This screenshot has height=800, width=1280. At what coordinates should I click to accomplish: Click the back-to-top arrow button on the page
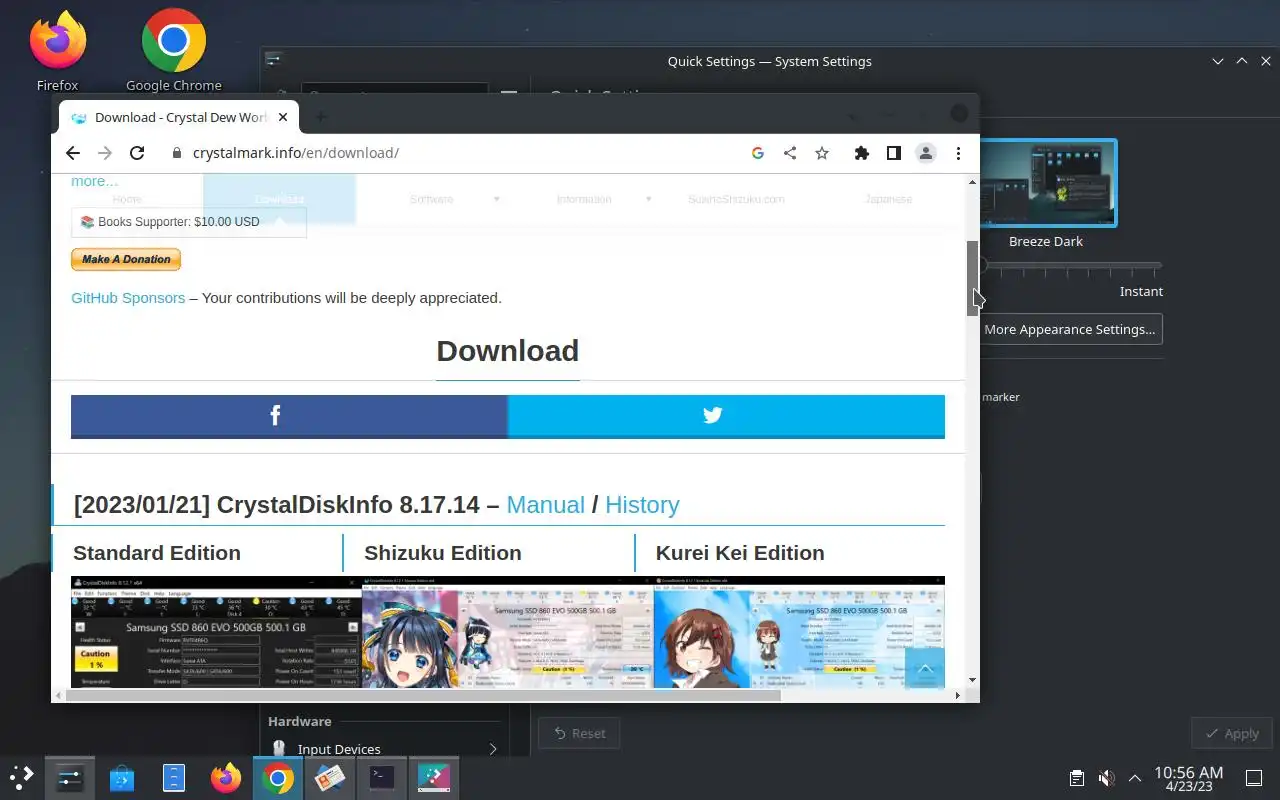(x=924, y=668)
